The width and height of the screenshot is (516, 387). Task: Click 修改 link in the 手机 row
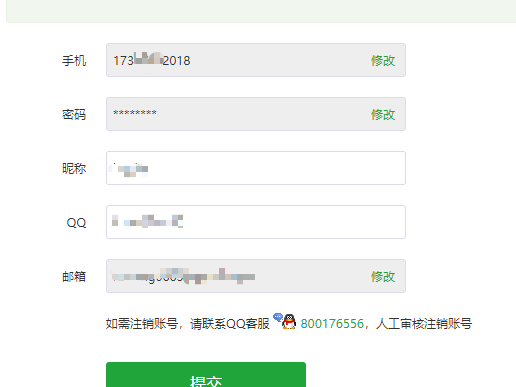pos(383,60)
